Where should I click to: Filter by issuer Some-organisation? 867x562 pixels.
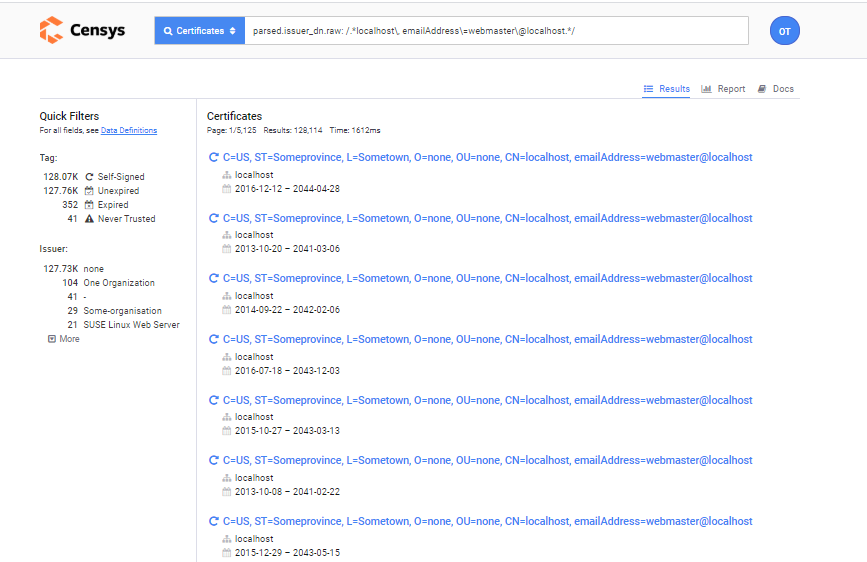[x=123, y=311]
